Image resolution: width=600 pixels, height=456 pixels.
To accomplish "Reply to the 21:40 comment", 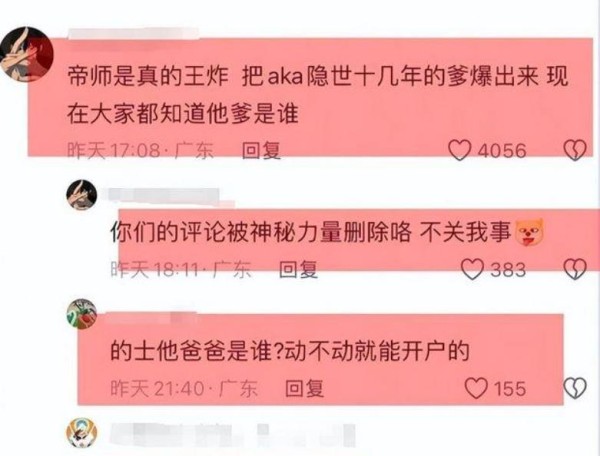I will [305, 388].
